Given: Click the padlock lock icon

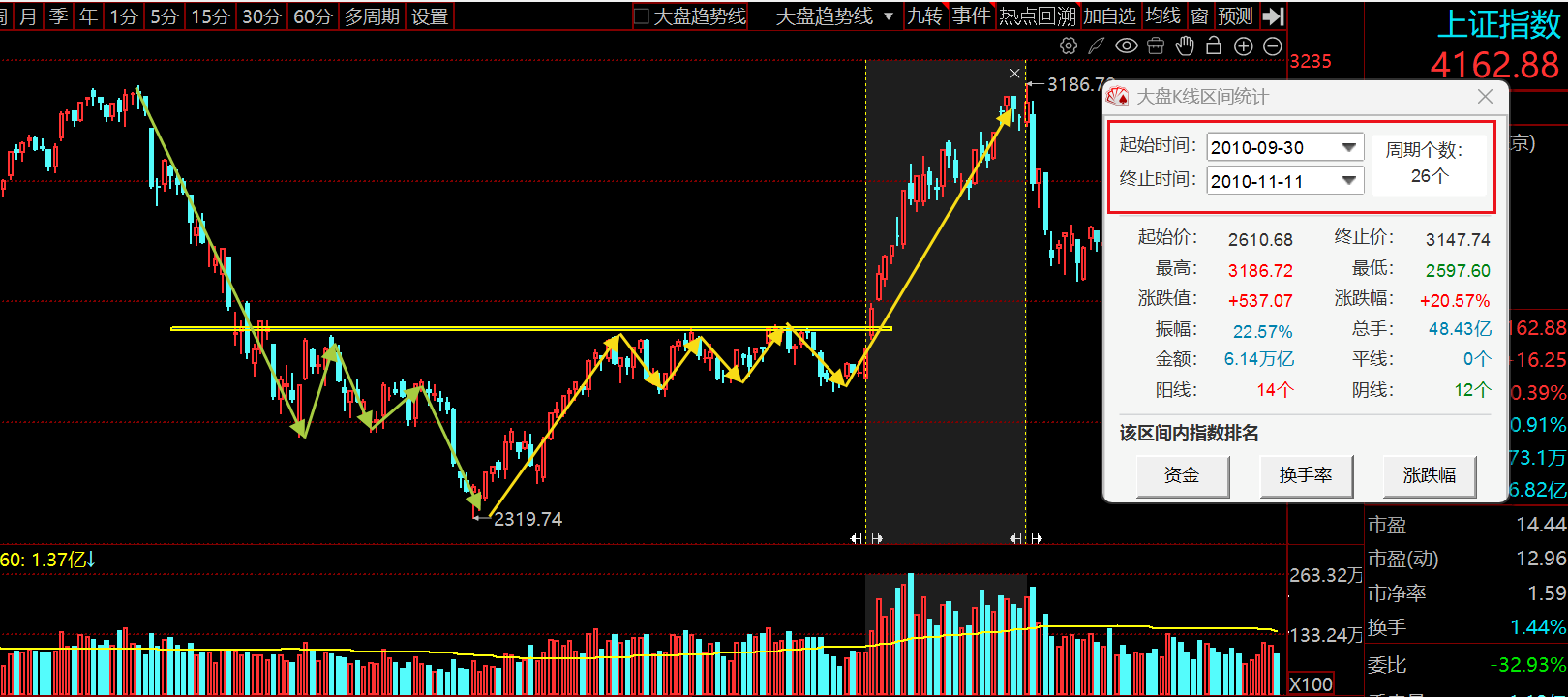Looking at the screenshot, I should click(x=1214, y=45).
